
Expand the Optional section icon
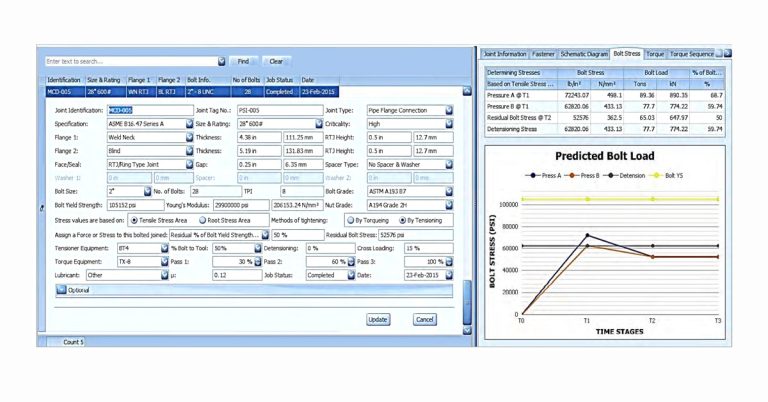click(x=61, y=290)
